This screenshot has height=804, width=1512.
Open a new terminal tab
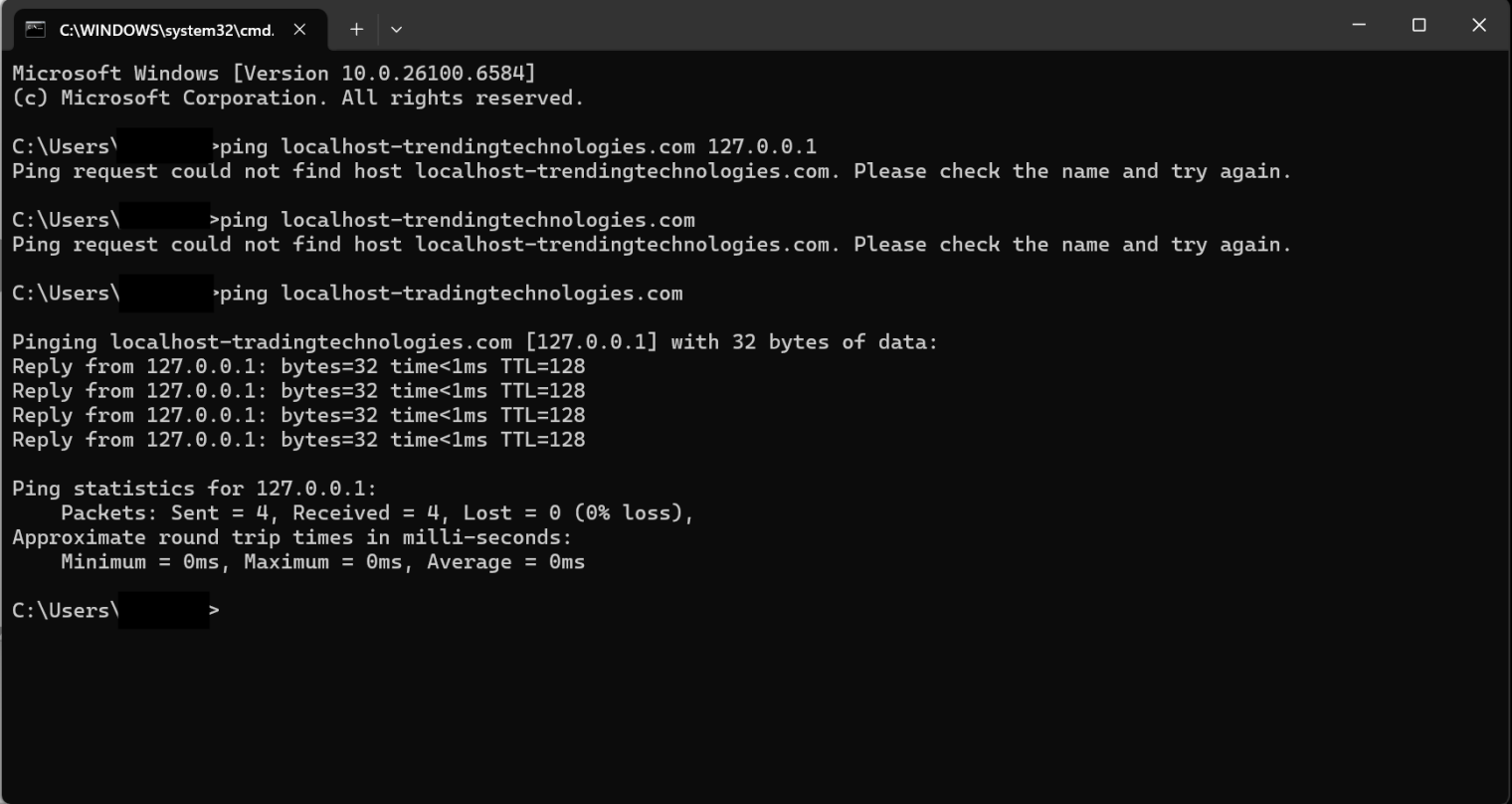coord(356,30)
